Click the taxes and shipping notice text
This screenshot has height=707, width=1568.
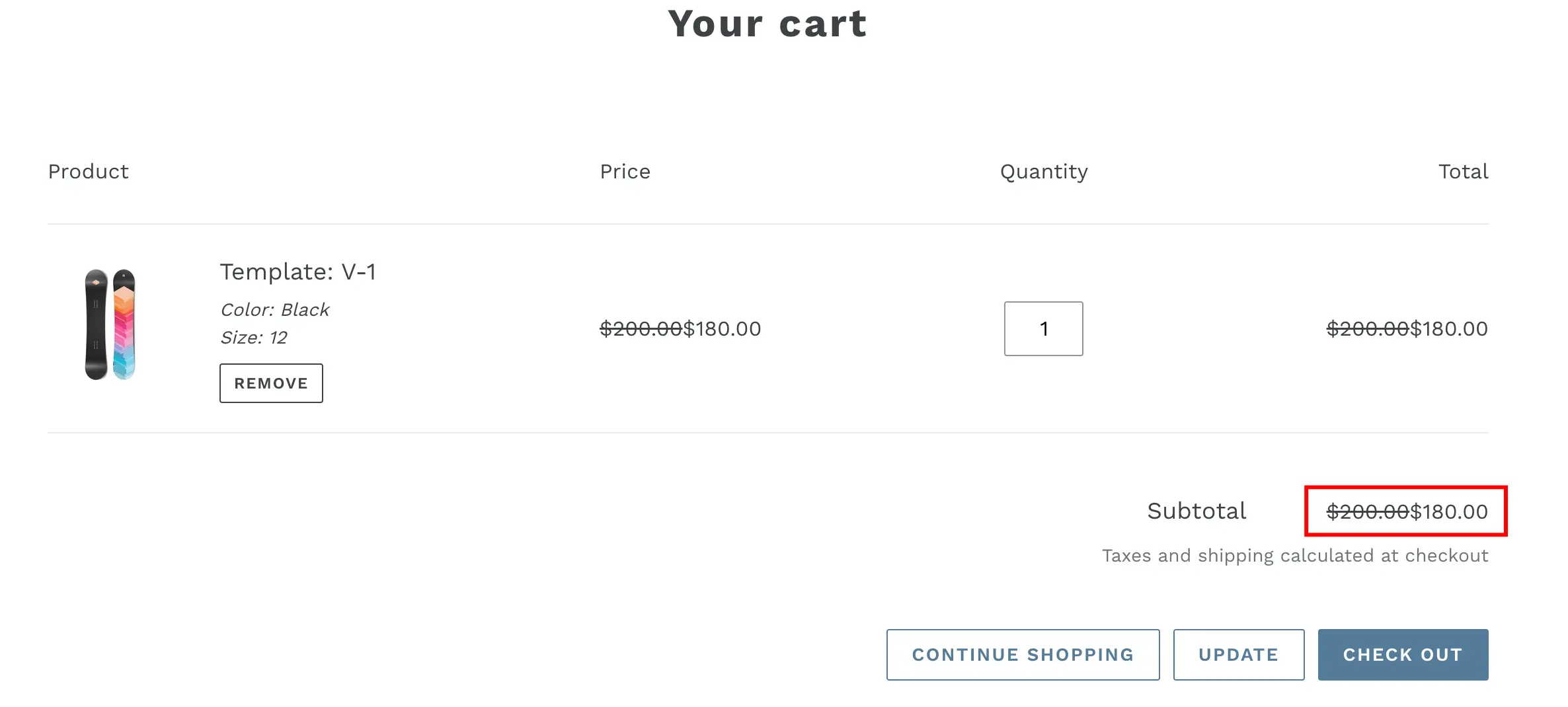tap(1294, 556)
